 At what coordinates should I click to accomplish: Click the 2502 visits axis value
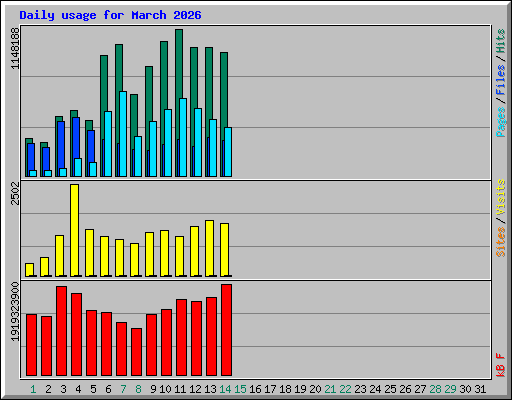[x=15, y=193]
